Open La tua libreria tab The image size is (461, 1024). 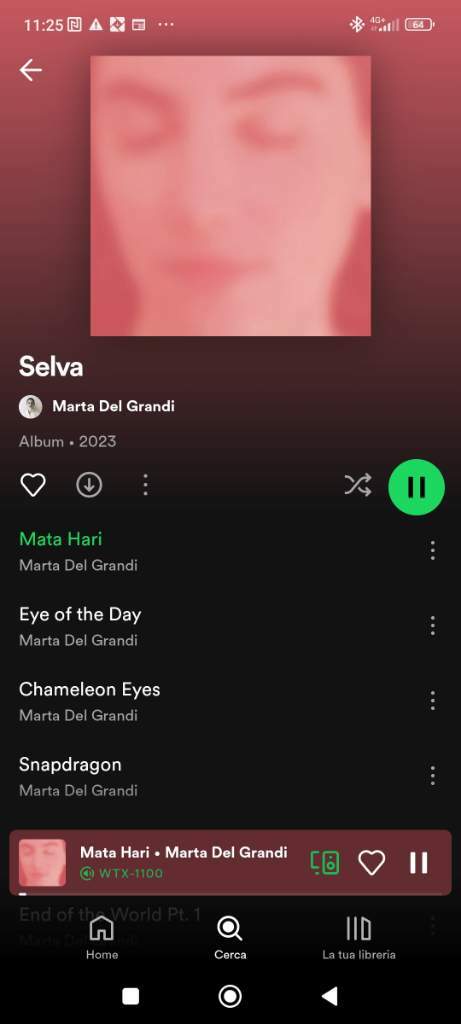[x=358, y=938]
